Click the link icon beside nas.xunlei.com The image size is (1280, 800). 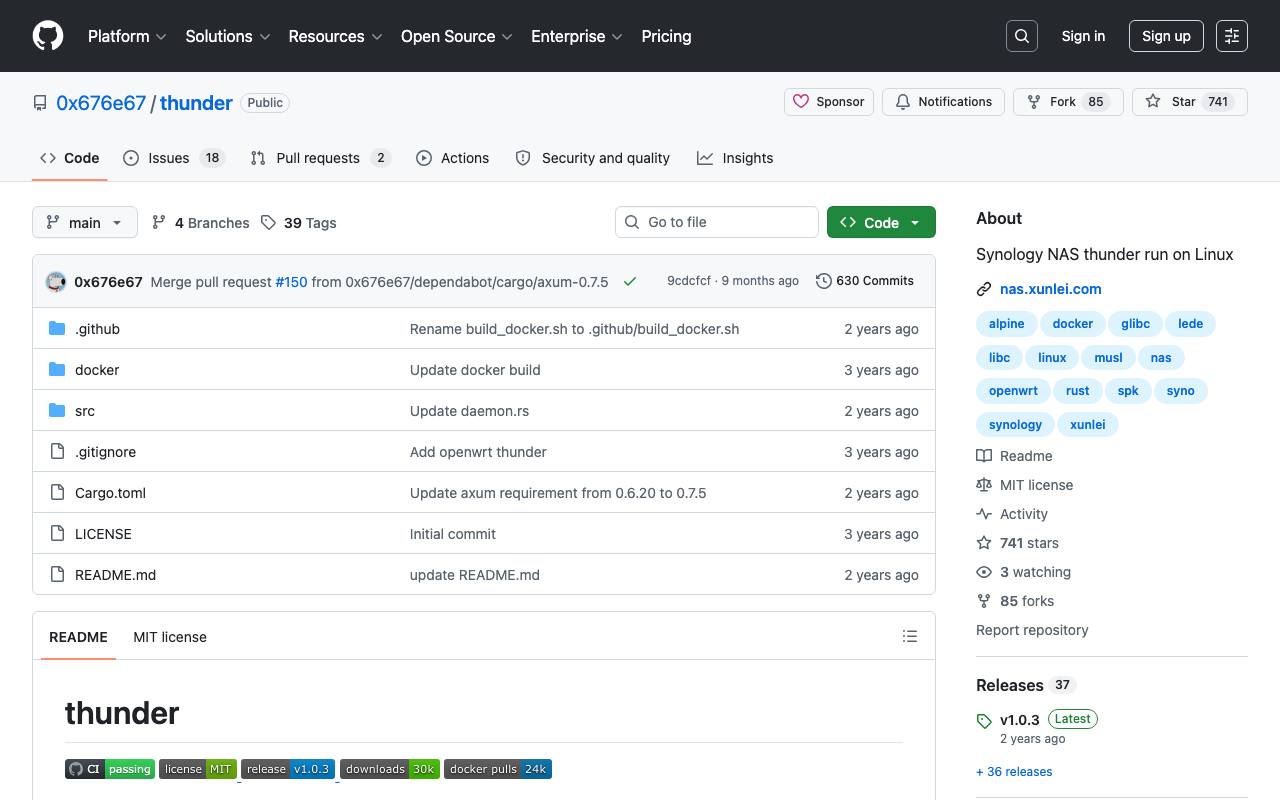click(x=984, y=289)
